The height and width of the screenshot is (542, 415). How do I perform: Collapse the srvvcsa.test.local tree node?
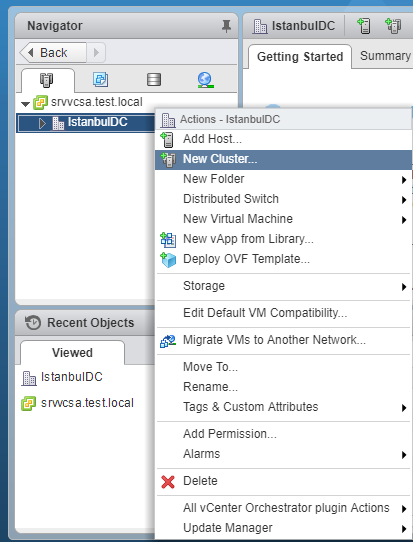click(25, 103)
